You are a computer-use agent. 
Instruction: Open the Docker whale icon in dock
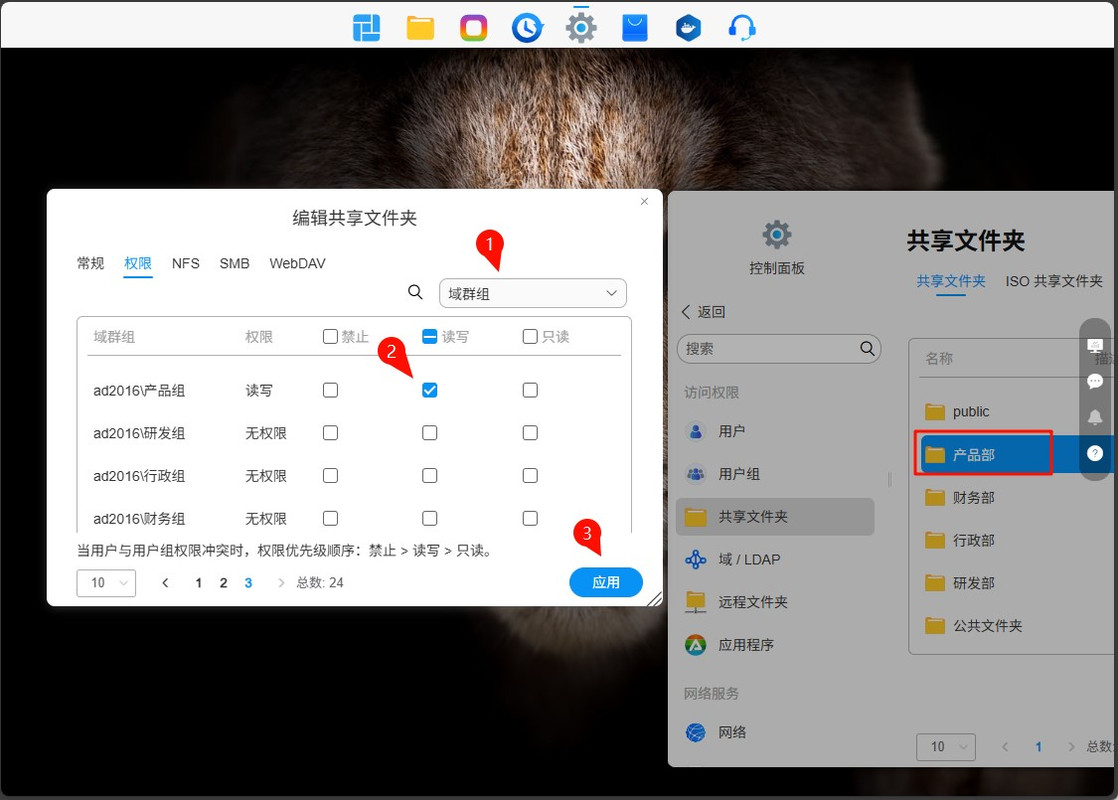click(x=688, y=28)
